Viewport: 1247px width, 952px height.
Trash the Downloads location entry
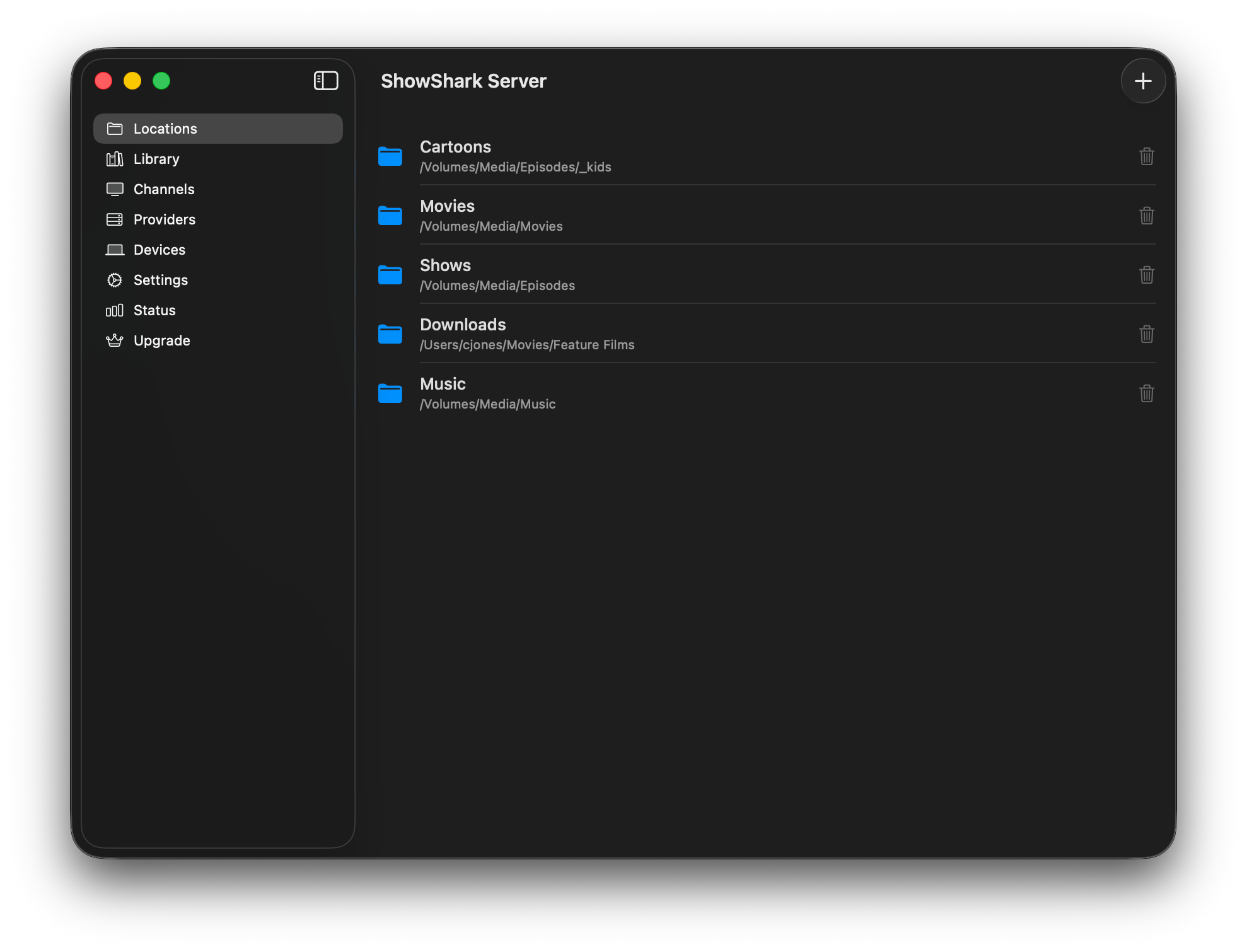tap(1146, 334)
